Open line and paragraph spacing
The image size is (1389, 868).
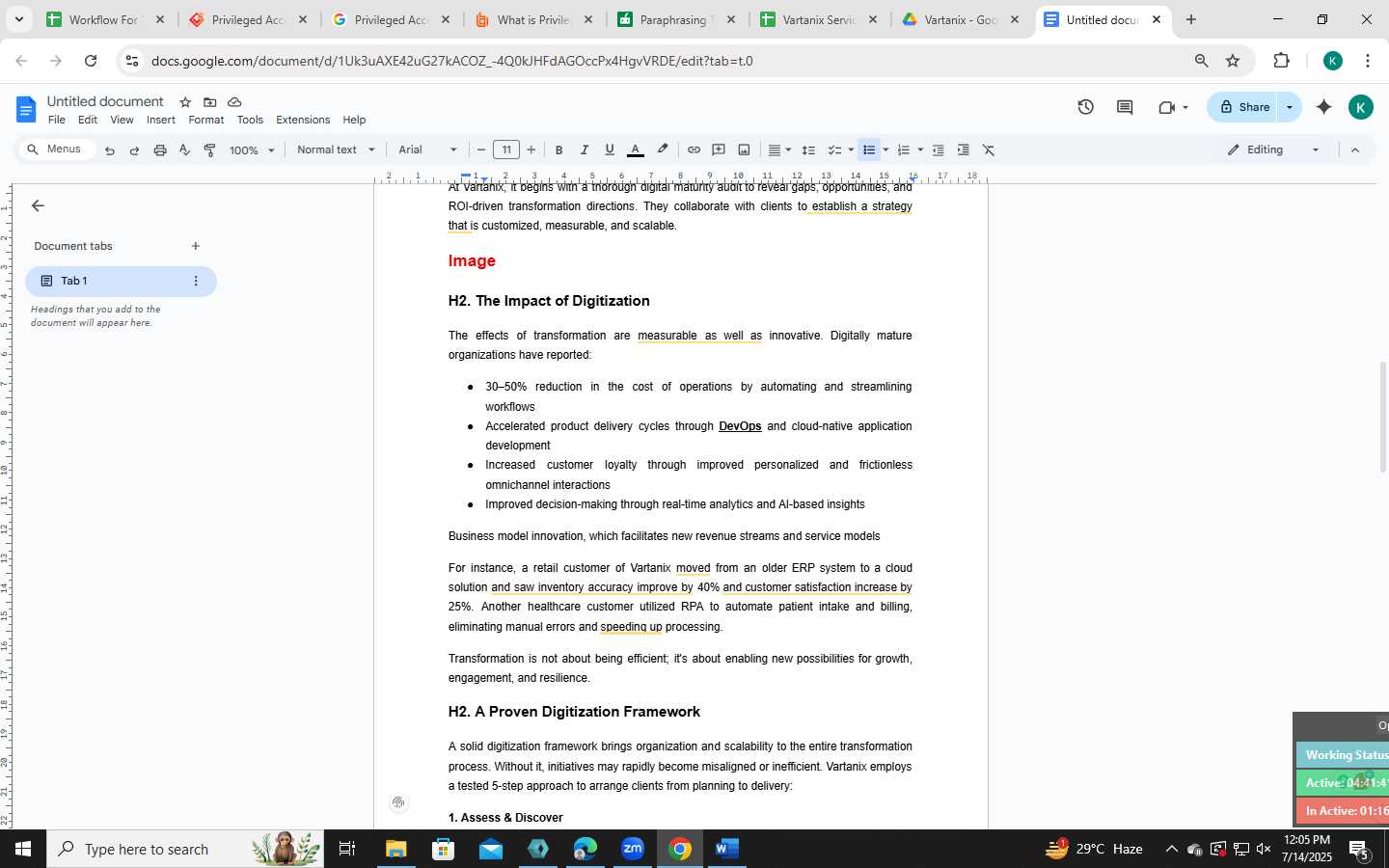pyautogui.click(x=808, y=149)
